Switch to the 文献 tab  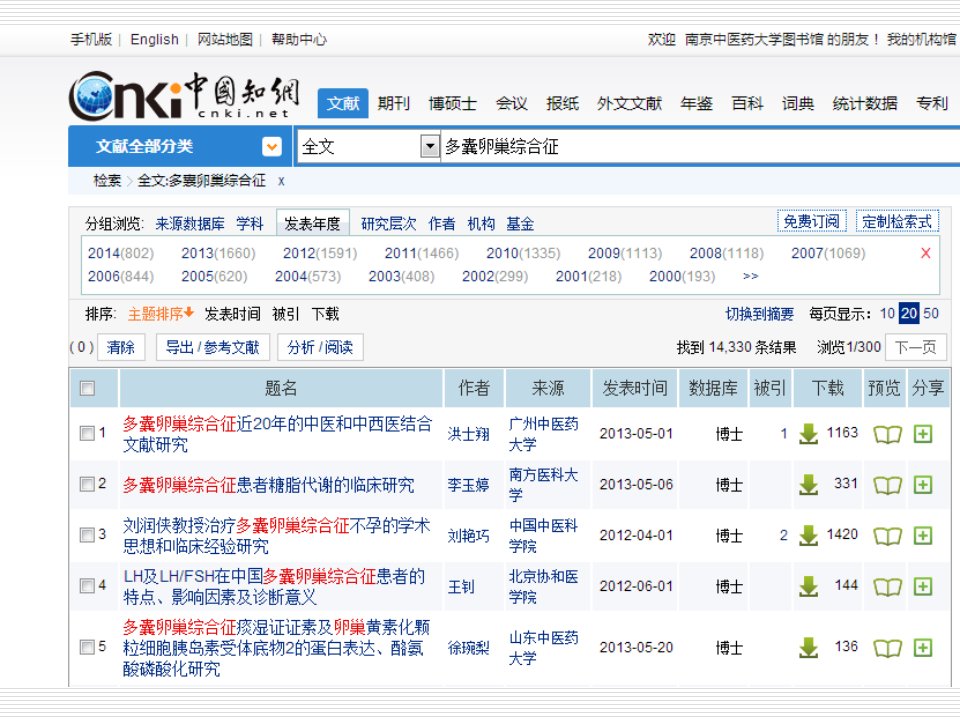coord(343,103)
